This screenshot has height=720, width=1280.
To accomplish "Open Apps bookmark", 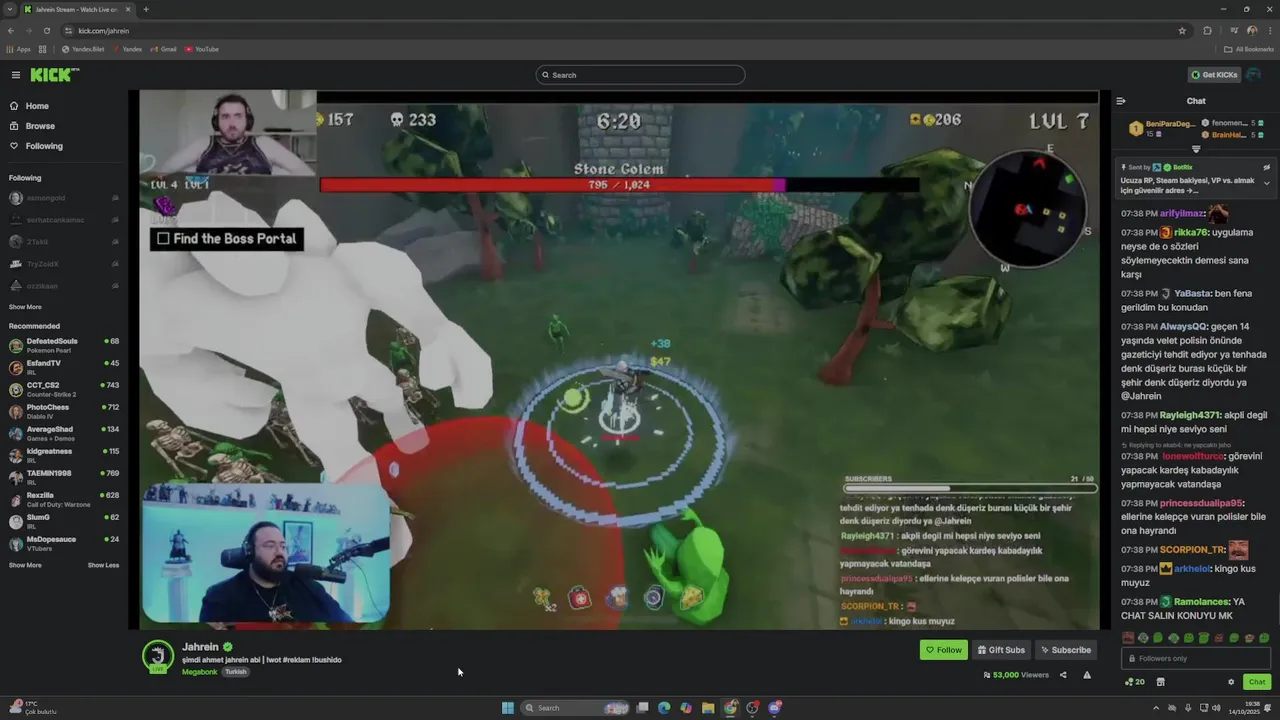I will (x=18, y=49).
